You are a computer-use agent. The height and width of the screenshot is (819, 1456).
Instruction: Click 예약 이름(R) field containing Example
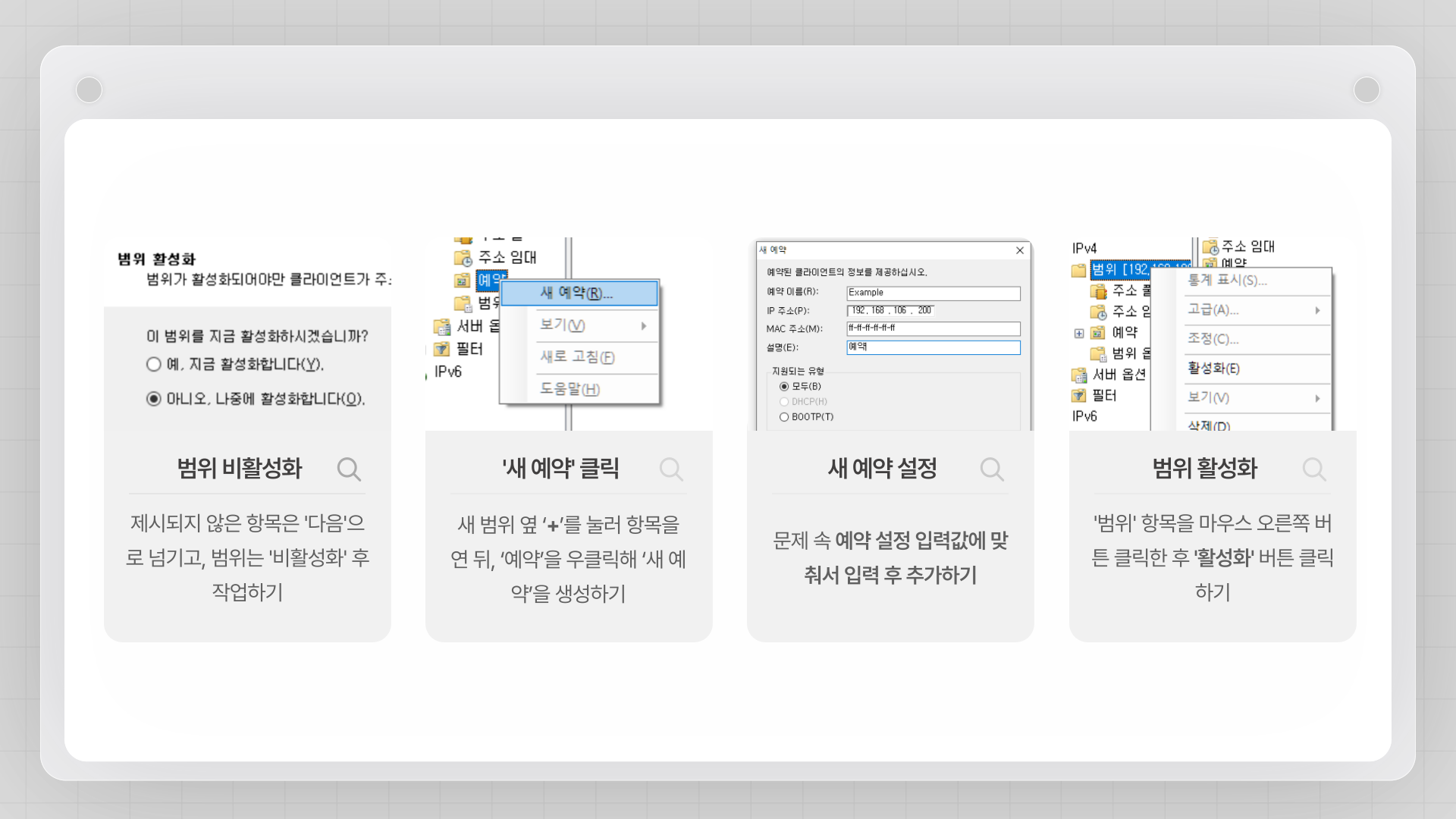tap(933, 293)
